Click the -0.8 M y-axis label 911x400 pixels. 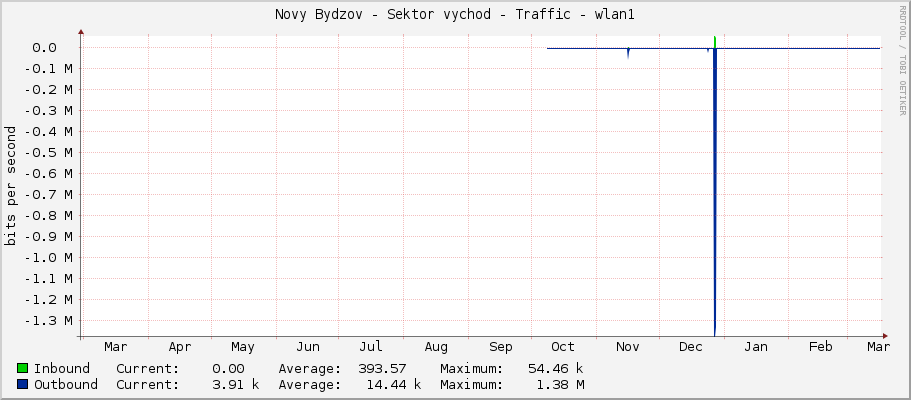[x=48, y=216]
